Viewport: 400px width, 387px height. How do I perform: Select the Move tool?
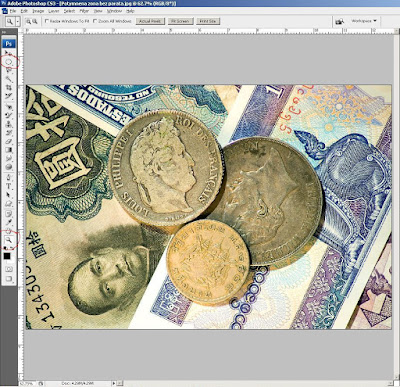9,53
